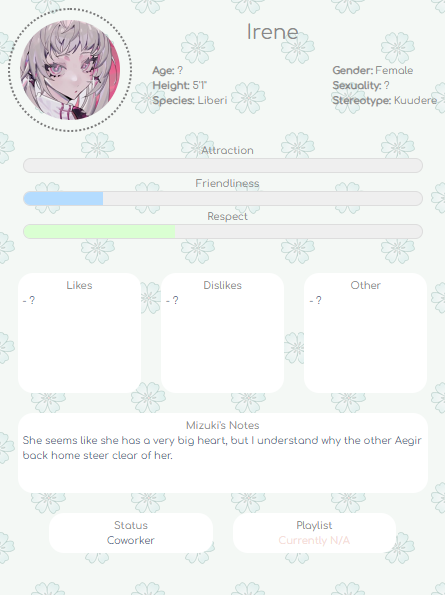Click the Species Liberi entry
Viewport: 445px width, 595px height.
coord(190,101)
